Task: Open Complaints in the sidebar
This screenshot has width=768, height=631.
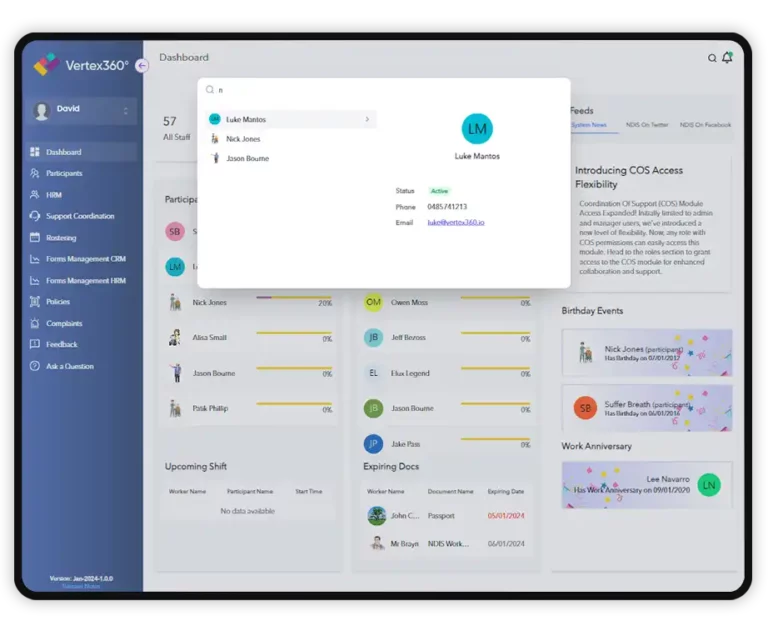Action: click(x=64, y=323)
